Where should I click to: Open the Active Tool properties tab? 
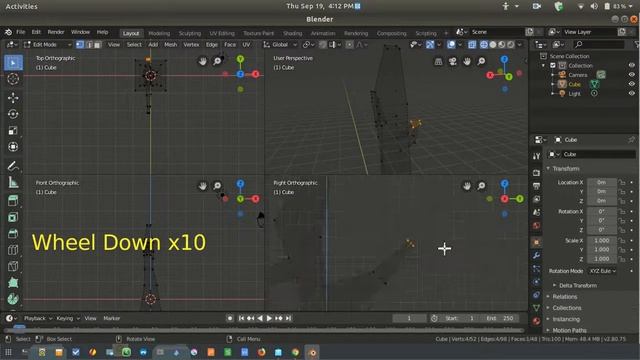pos(536,156)
